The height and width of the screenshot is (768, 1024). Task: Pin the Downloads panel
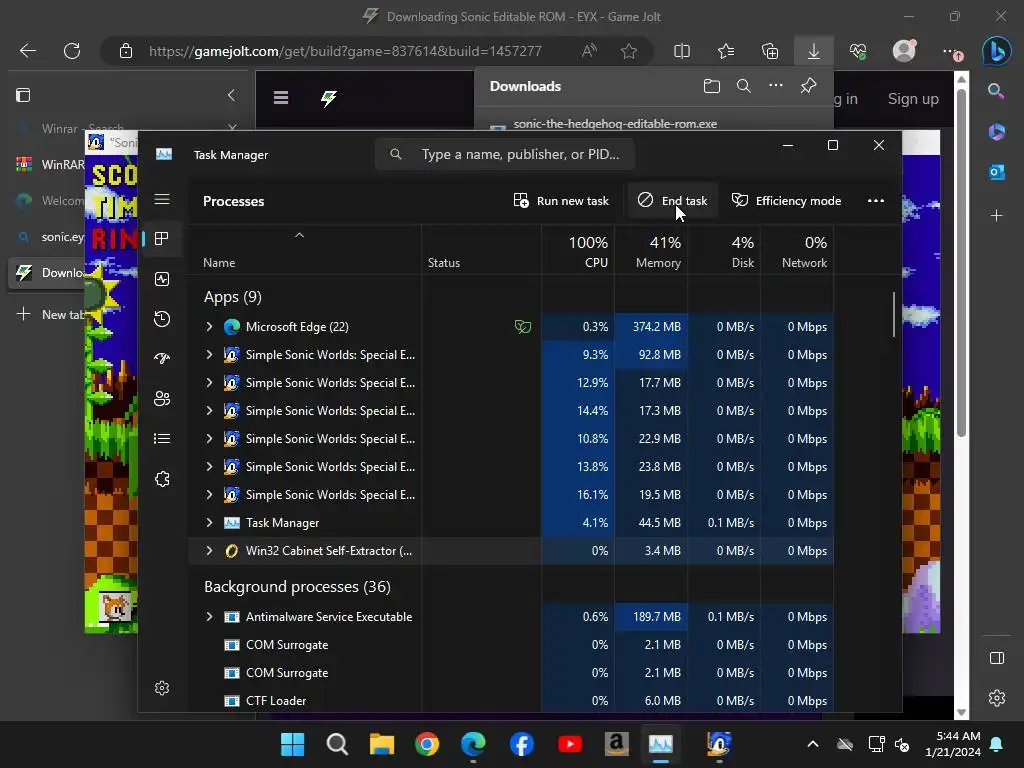808,86
